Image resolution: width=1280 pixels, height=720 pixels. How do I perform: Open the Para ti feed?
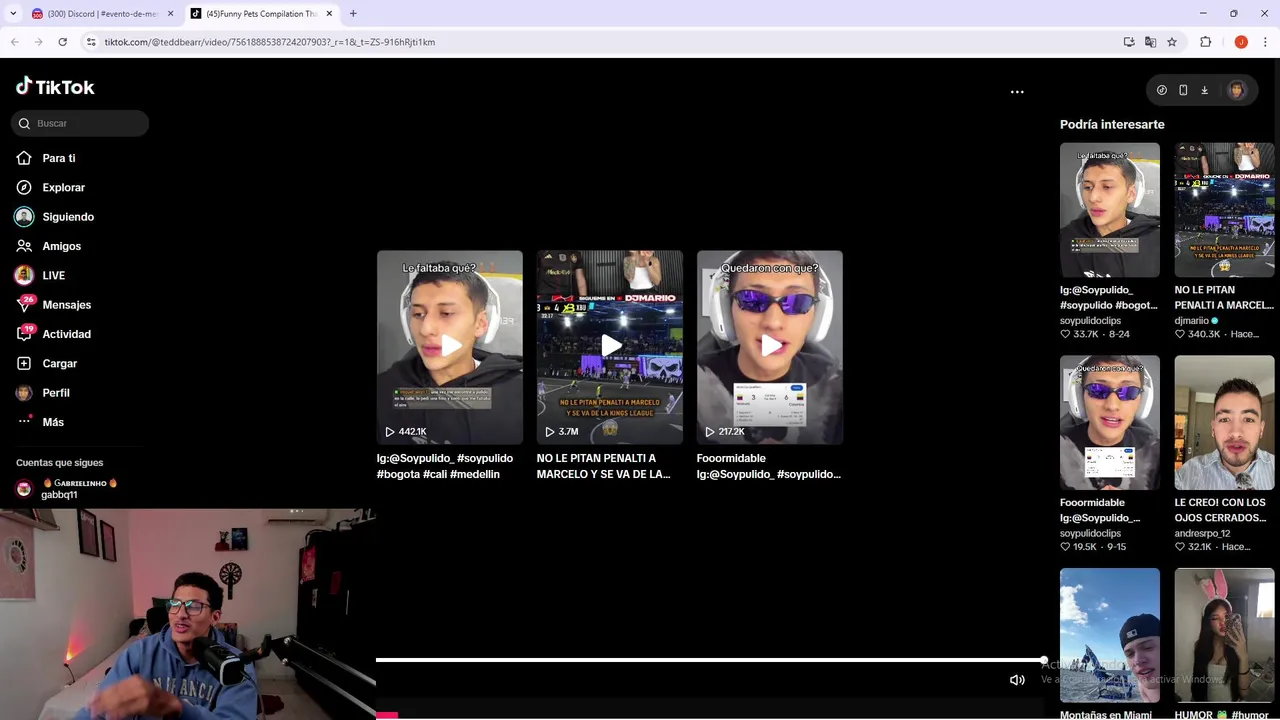pyautogui.click(x=59, y=158)
